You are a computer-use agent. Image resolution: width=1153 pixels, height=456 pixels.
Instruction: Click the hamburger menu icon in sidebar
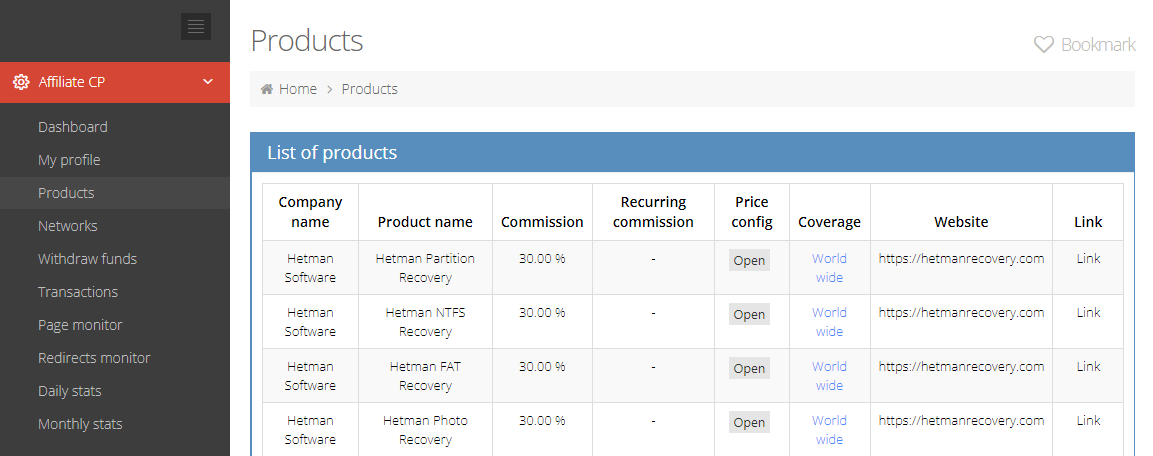[x=196, y=26]
